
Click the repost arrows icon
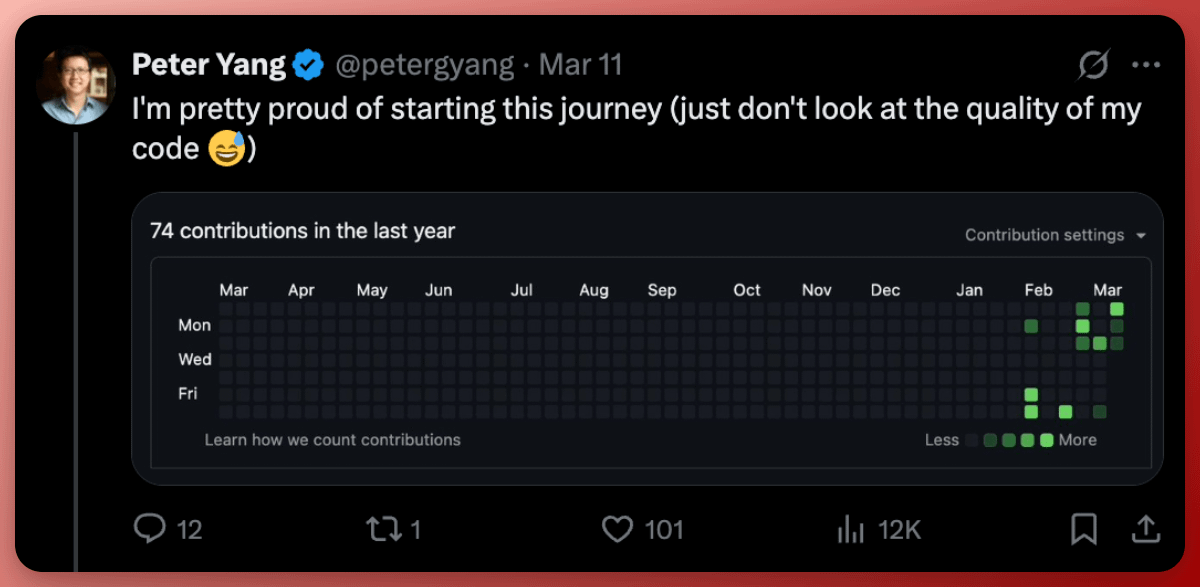click(384, 528)
